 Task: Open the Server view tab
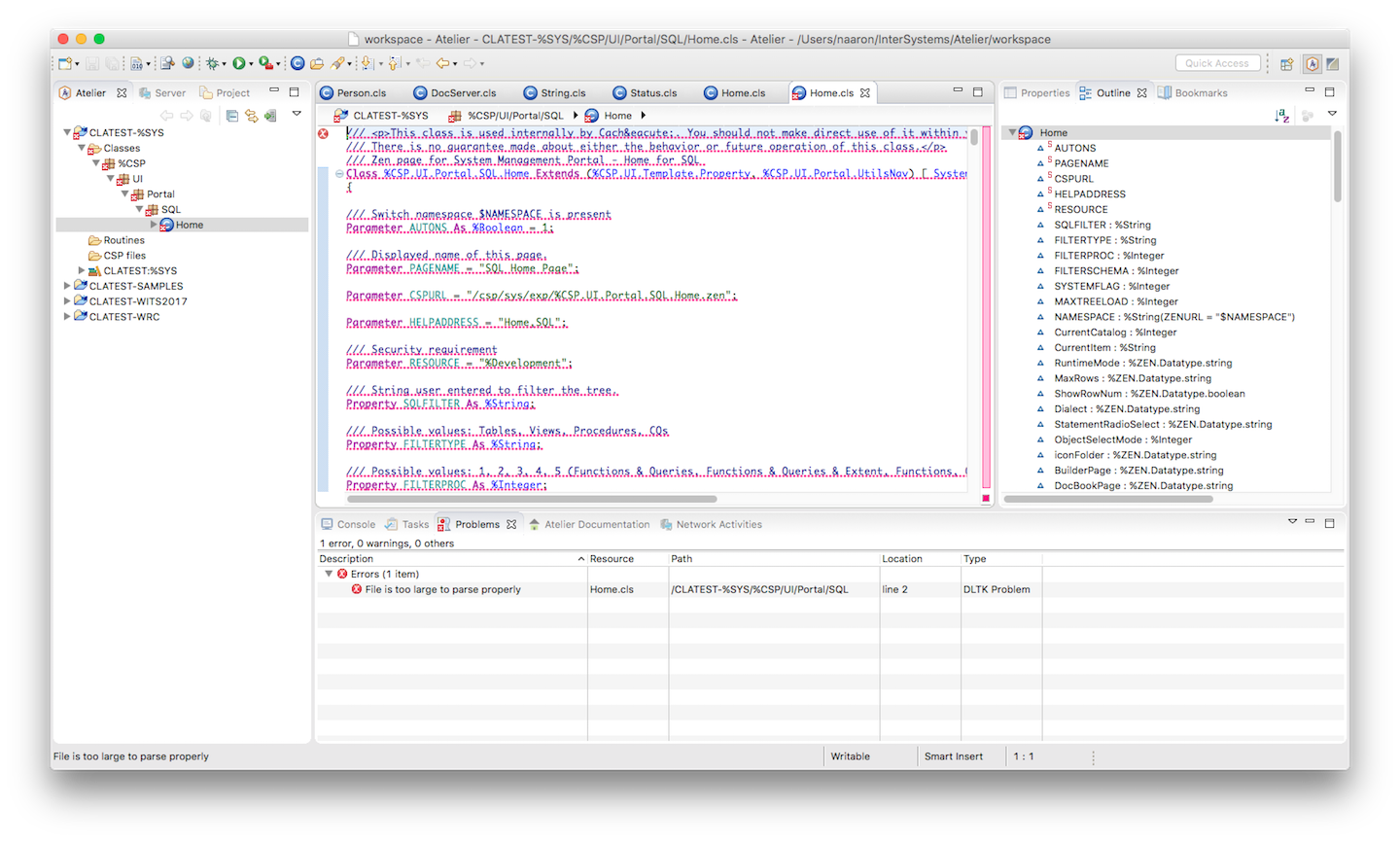coord(162,93)
